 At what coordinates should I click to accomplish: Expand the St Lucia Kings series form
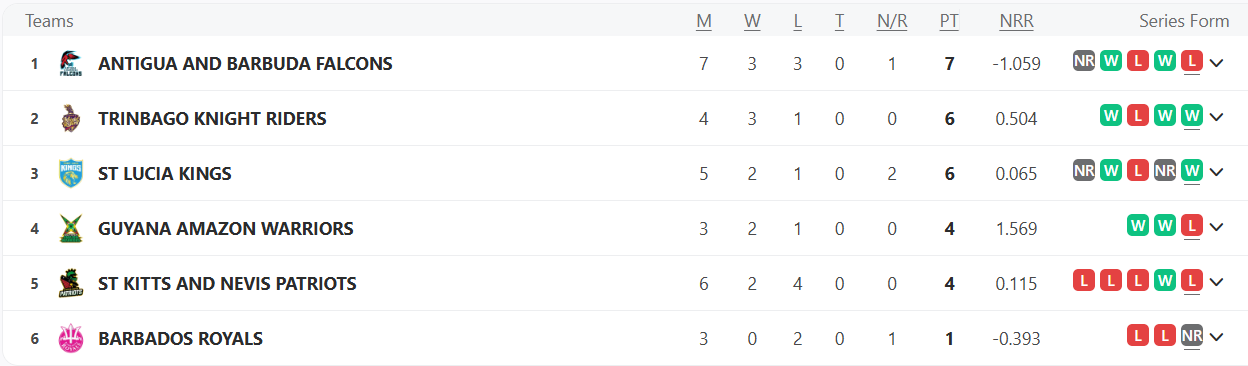point(1217,173)
